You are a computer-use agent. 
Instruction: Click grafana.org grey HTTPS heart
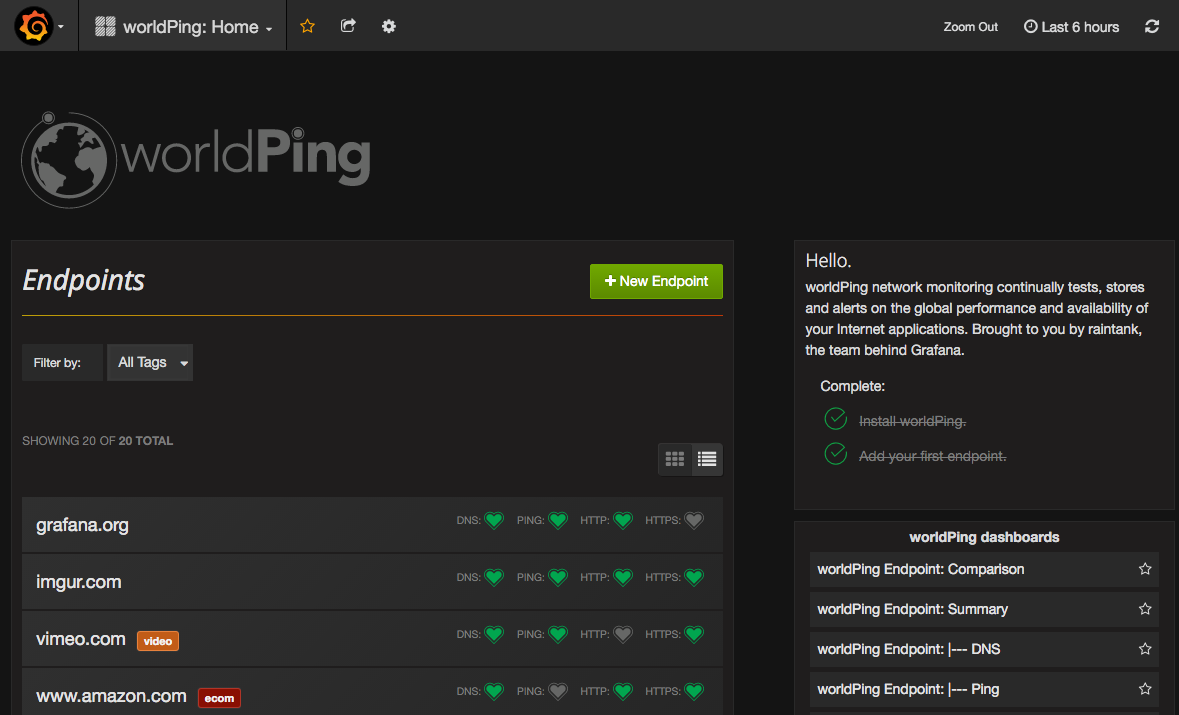coord(694,520)
